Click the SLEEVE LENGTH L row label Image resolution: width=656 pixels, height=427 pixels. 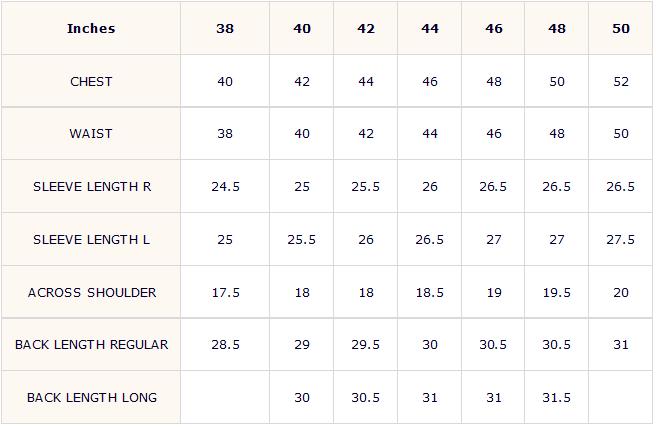[x=91, y=239]
